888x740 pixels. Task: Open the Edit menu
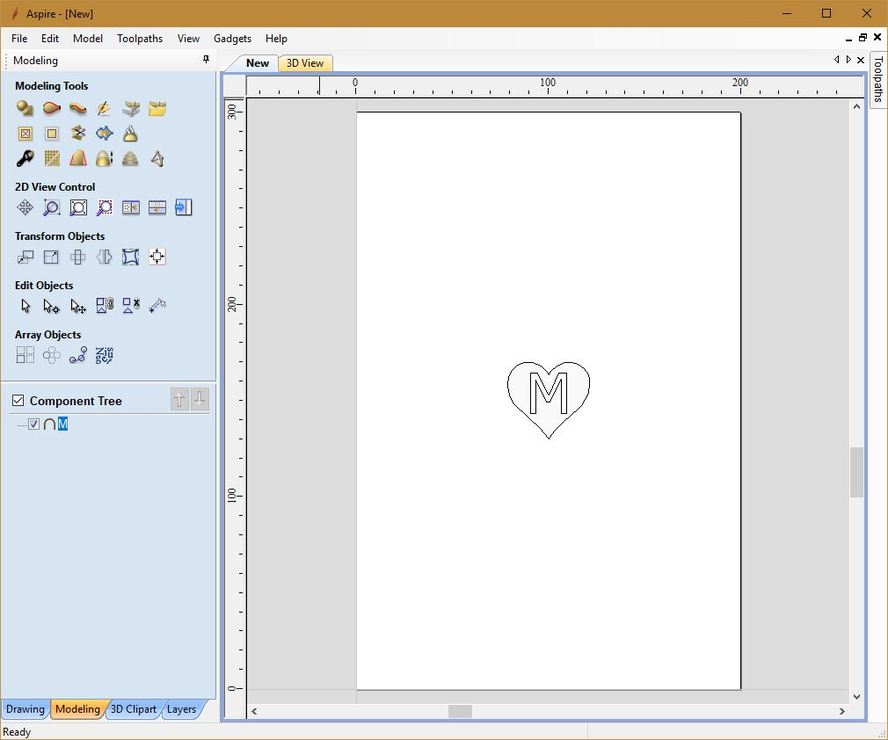(x=50, y=39)
